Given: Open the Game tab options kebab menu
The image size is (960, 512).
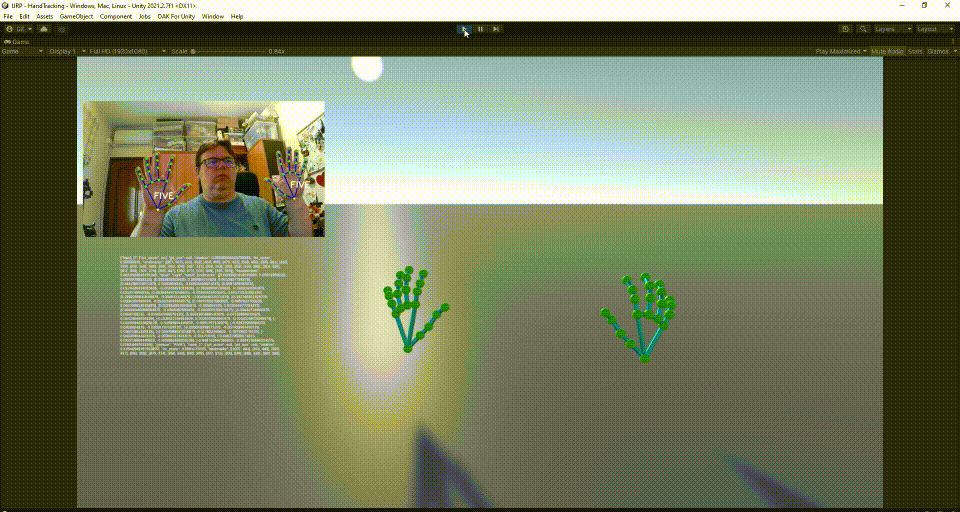Looking at the screenshot, I should click(953, 42).
